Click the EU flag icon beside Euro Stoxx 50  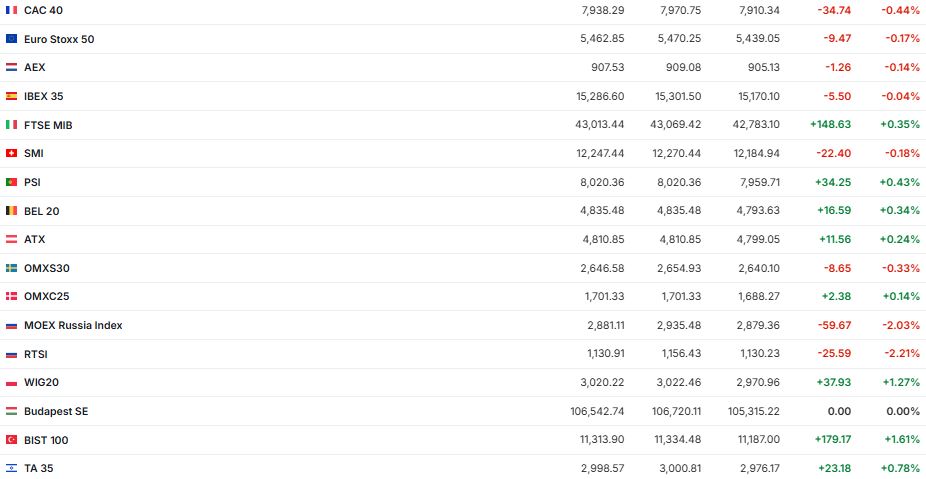[x=11, y=39]
